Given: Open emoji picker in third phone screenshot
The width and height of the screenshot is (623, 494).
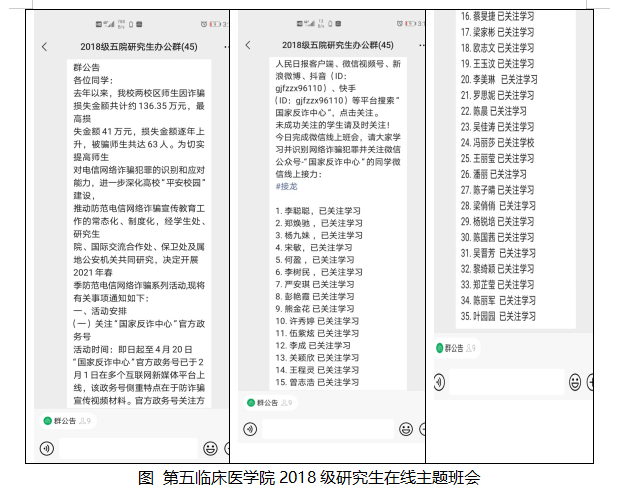Looking at the screenshot, I should (x=575, y=382).
